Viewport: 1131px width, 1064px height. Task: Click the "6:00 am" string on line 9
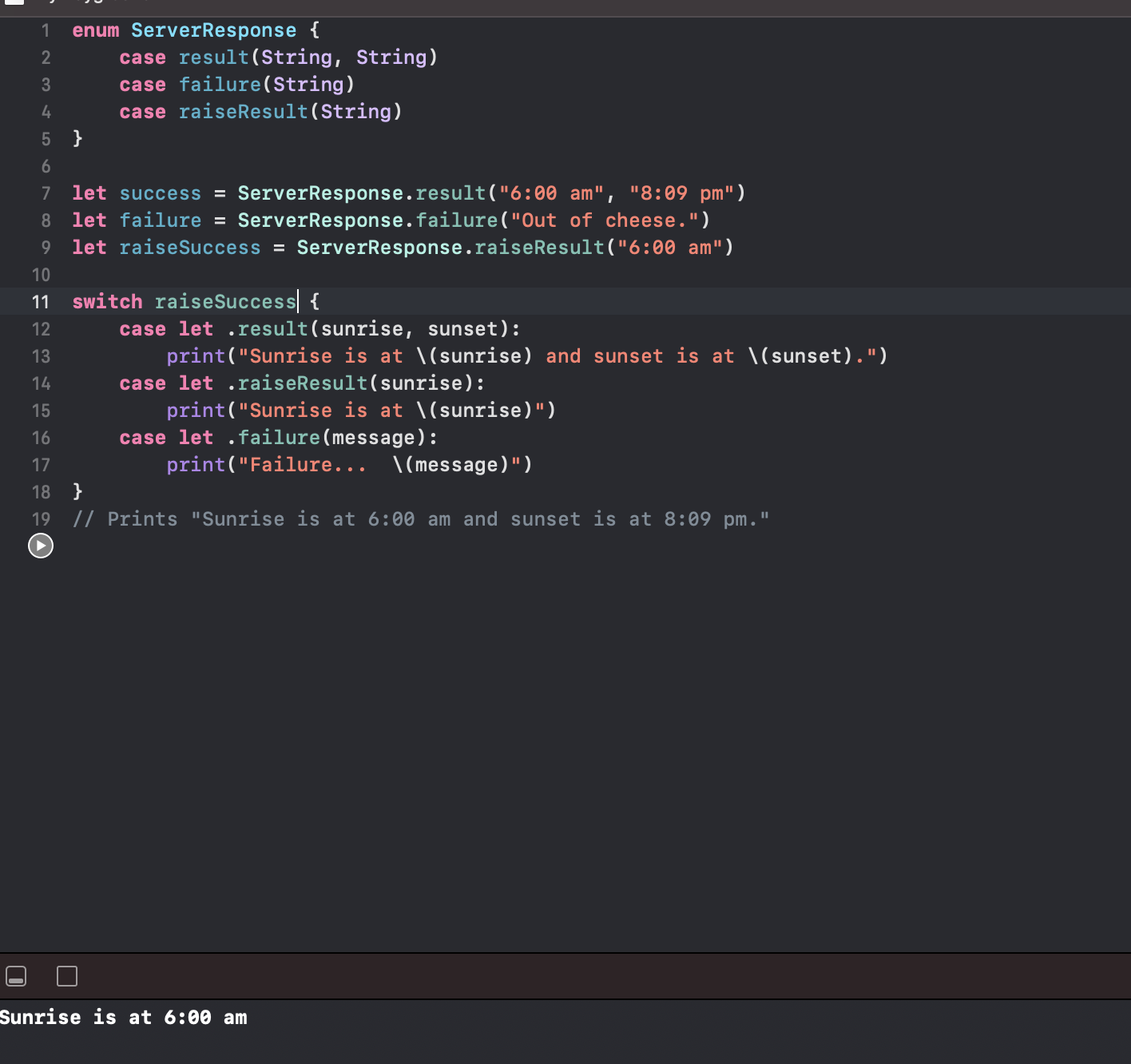coord(670,248)
